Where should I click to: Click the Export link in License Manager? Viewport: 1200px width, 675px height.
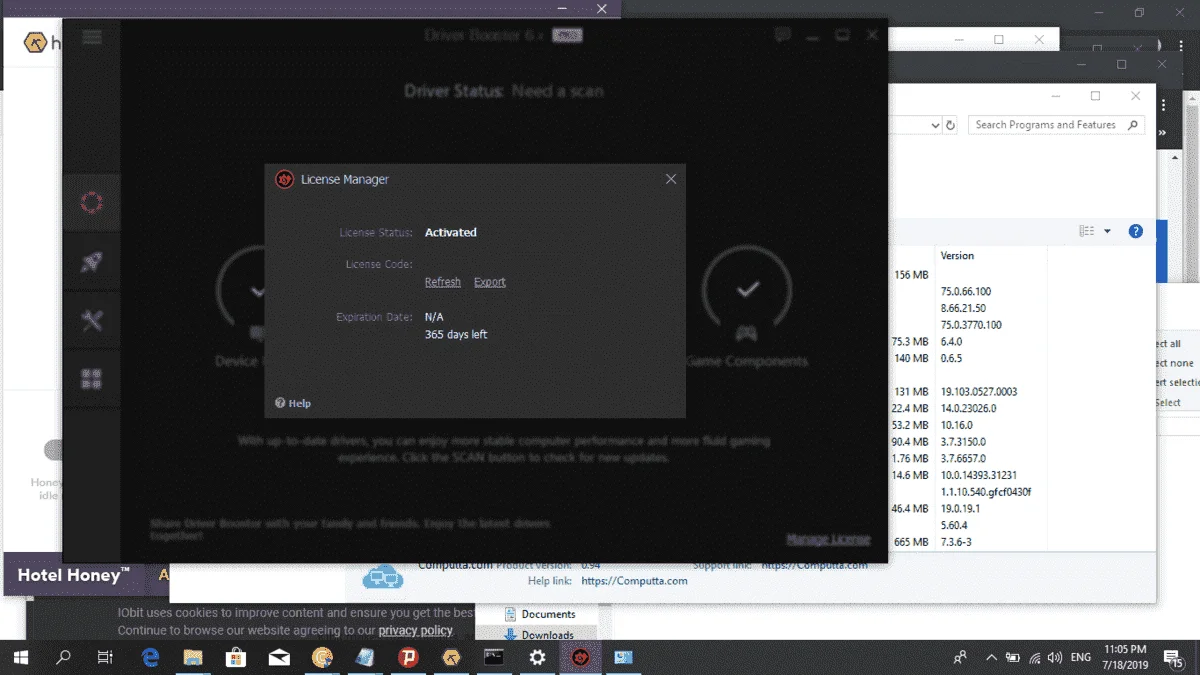coord(490,282)
